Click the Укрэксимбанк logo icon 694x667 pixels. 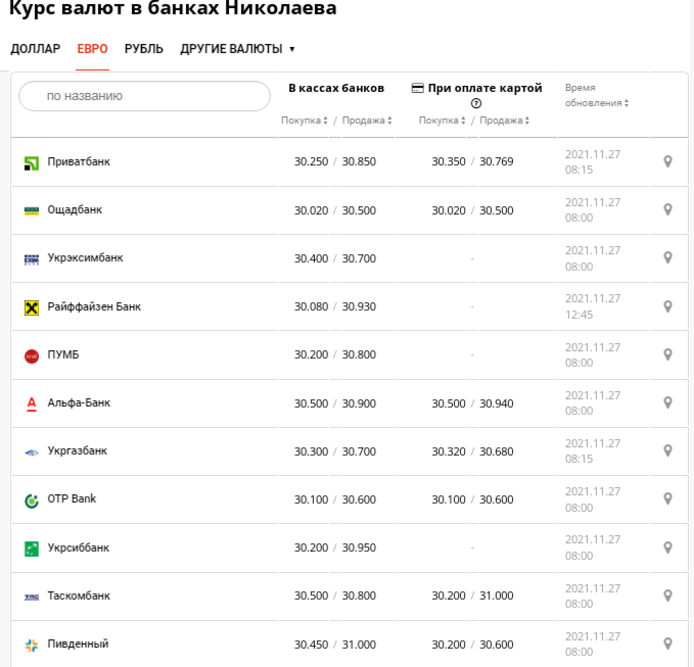(x=31, y=259)
